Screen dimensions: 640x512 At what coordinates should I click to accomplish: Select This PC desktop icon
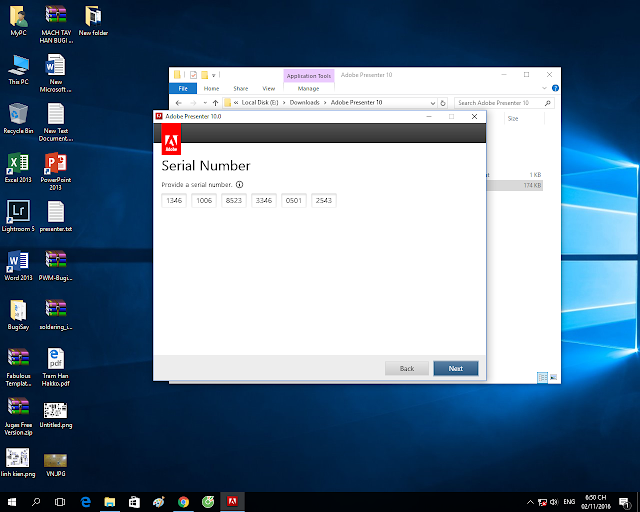tap(18, 65)
